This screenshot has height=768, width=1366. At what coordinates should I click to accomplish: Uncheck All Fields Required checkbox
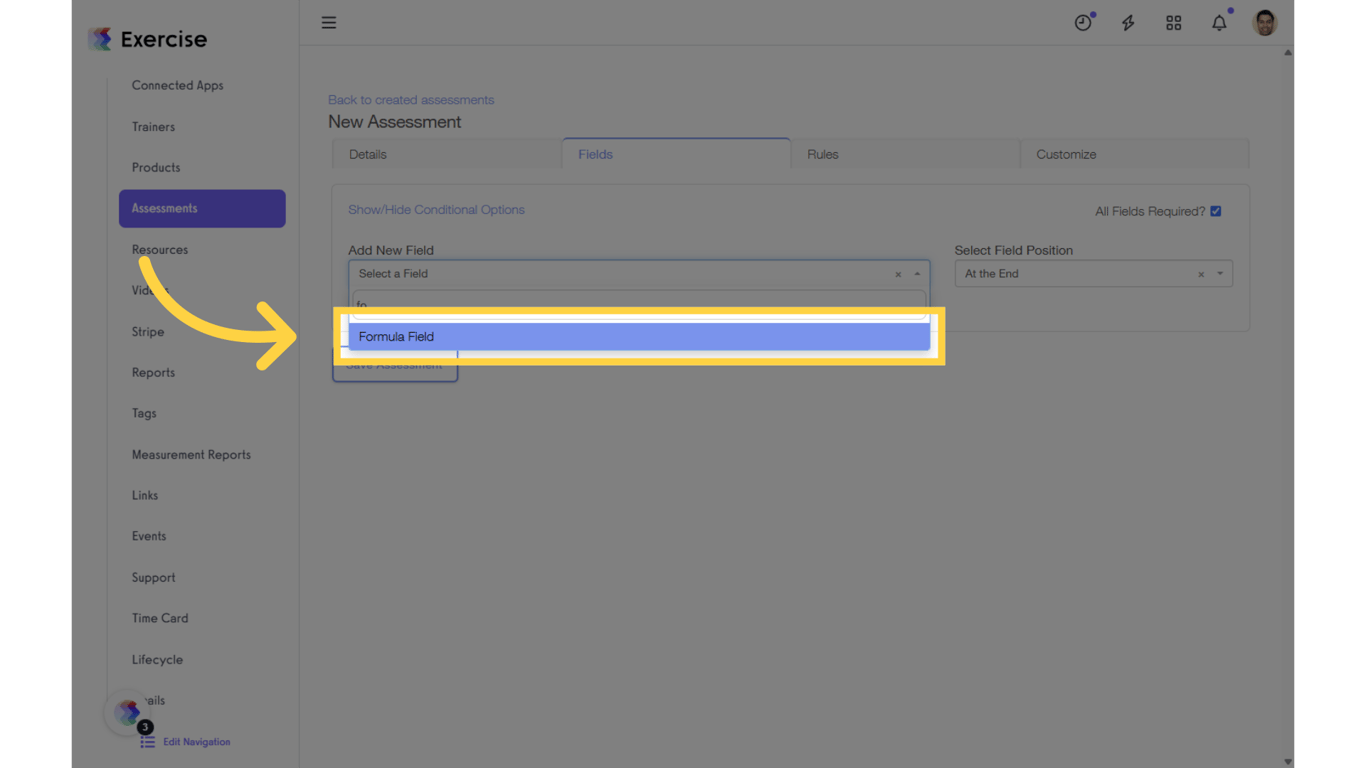point(1216,210)
